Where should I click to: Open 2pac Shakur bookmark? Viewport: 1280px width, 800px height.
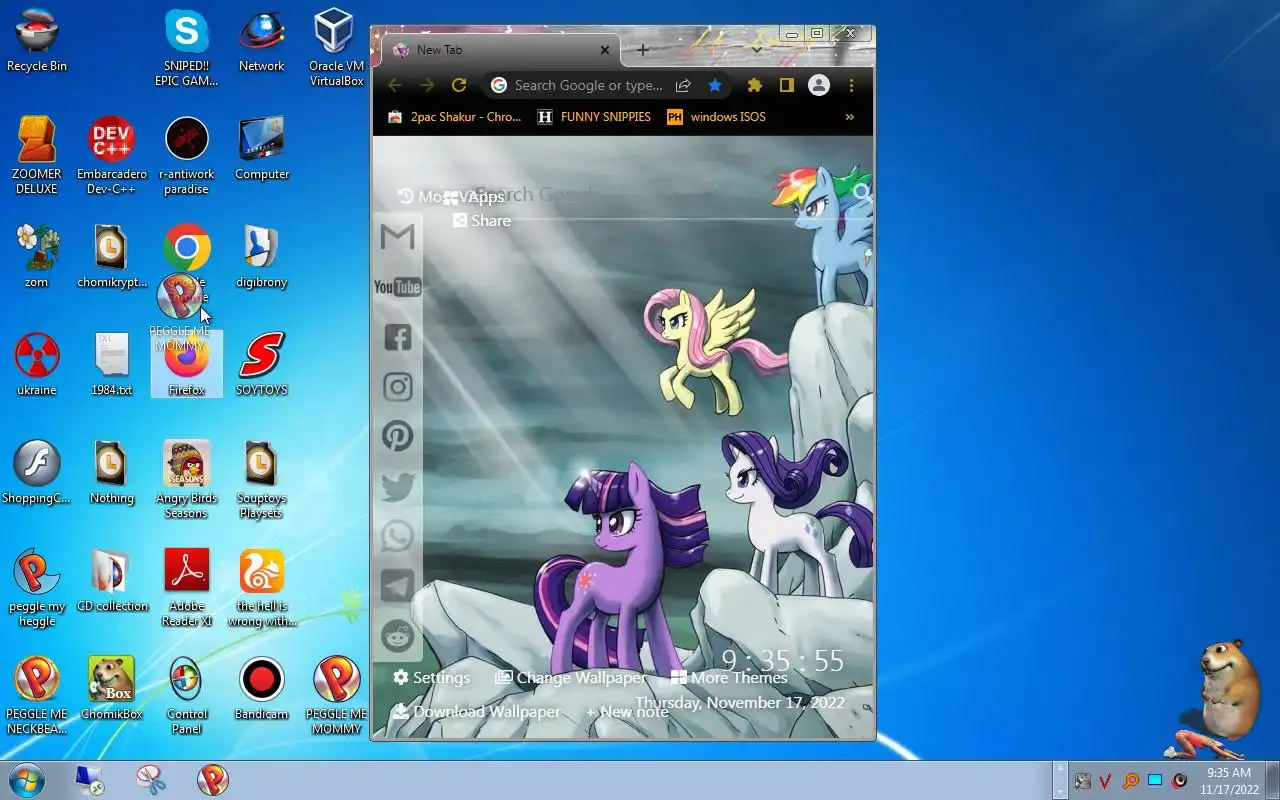(454, 117)
